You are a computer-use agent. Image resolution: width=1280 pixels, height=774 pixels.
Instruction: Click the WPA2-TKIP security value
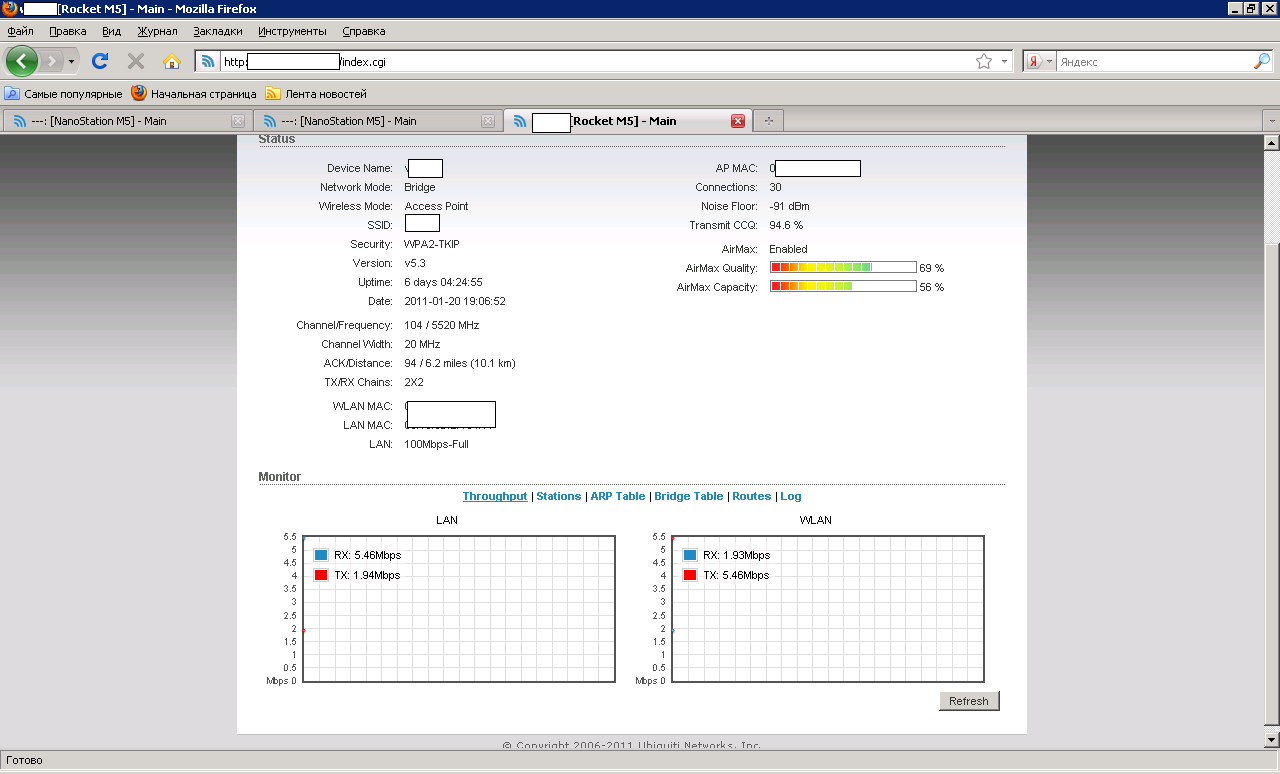[x=432, y=244]
